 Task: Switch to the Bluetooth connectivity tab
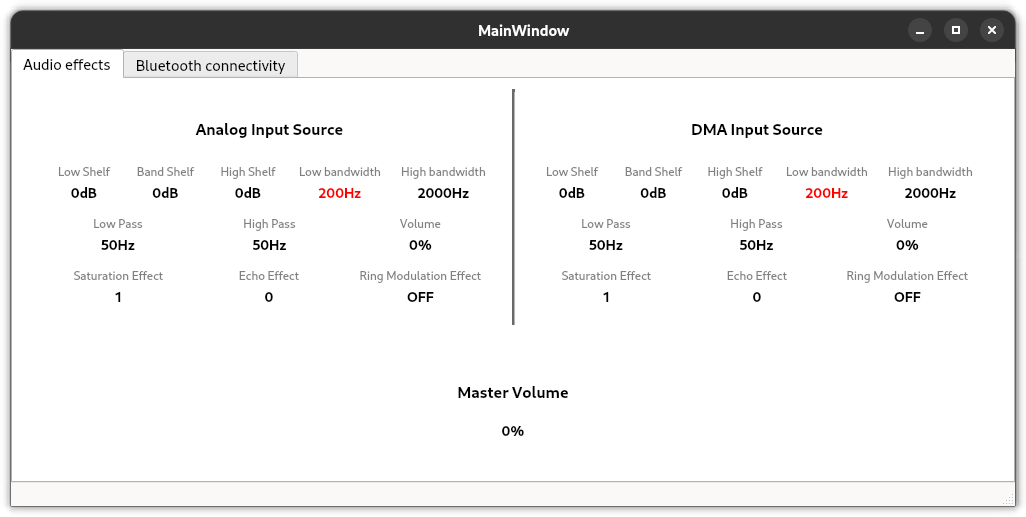tap(210, 65)
